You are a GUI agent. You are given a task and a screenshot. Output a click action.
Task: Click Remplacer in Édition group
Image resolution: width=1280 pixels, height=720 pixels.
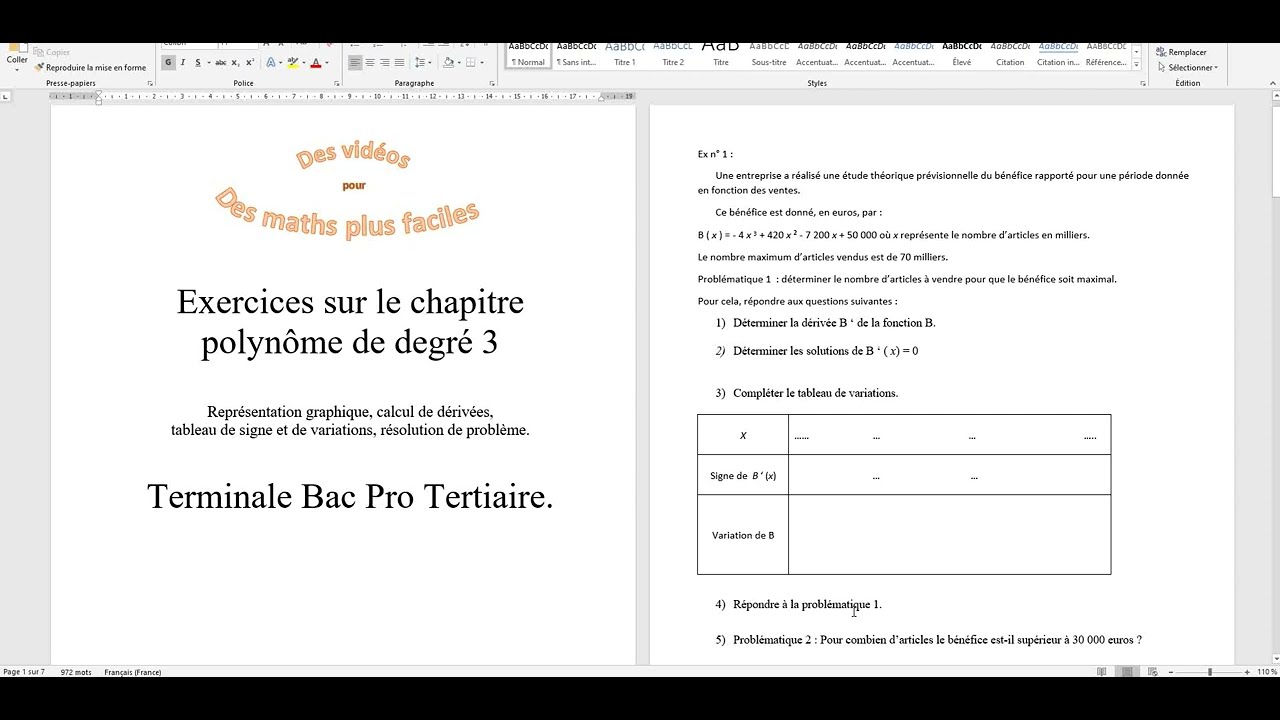[x=1181, y=52]
